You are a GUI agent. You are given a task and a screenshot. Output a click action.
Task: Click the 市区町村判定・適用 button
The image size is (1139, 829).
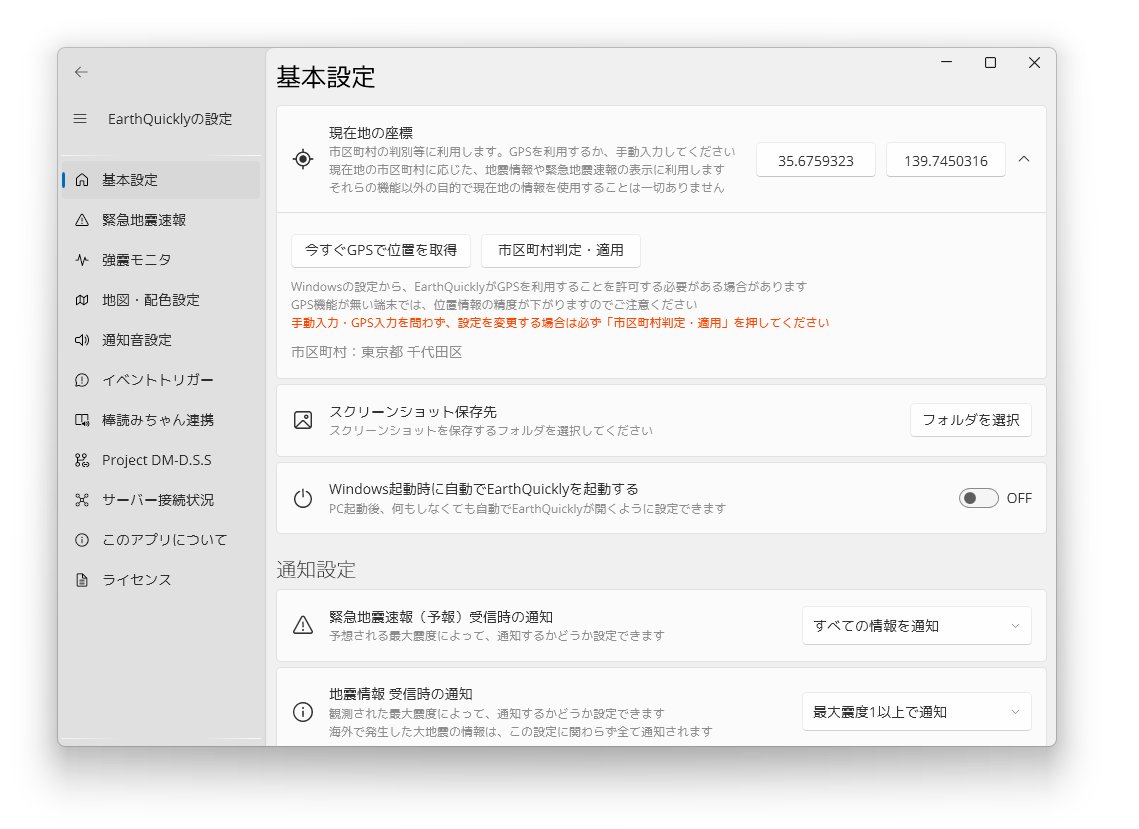coord(561,251)
